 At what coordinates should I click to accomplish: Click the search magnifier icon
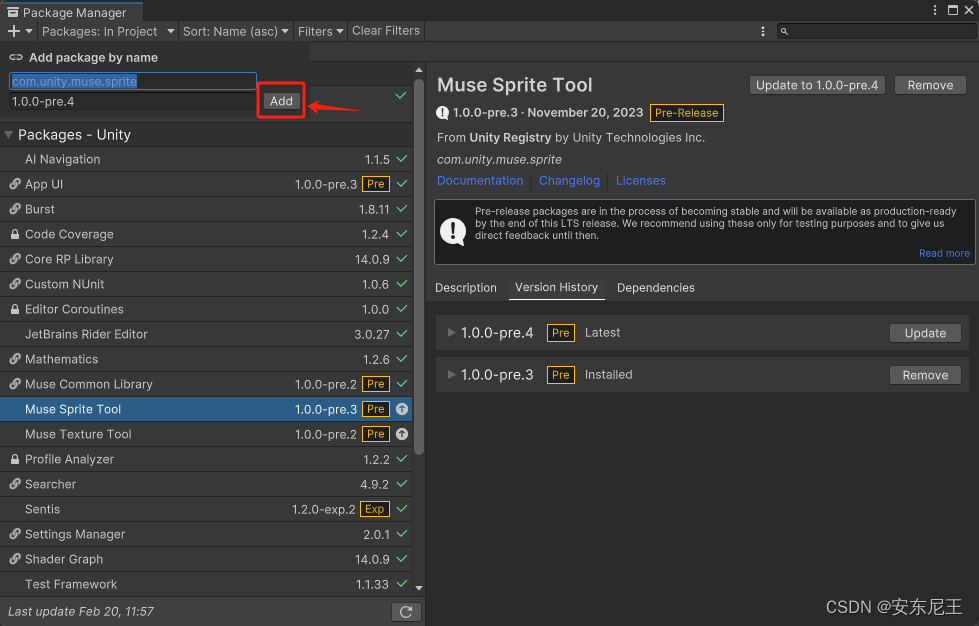click(x=785, y=31)
